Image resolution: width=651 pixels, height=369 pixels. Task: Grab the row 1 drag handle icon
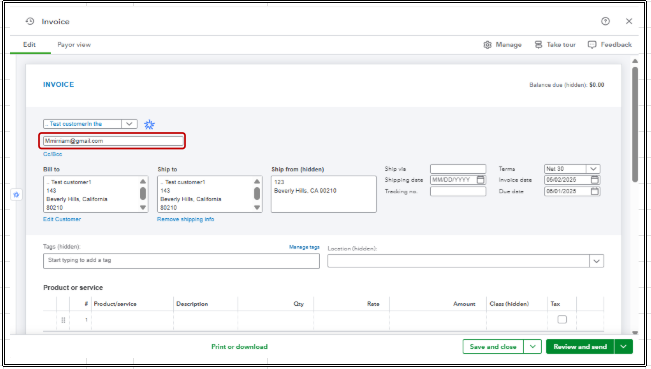pos(63,320)
